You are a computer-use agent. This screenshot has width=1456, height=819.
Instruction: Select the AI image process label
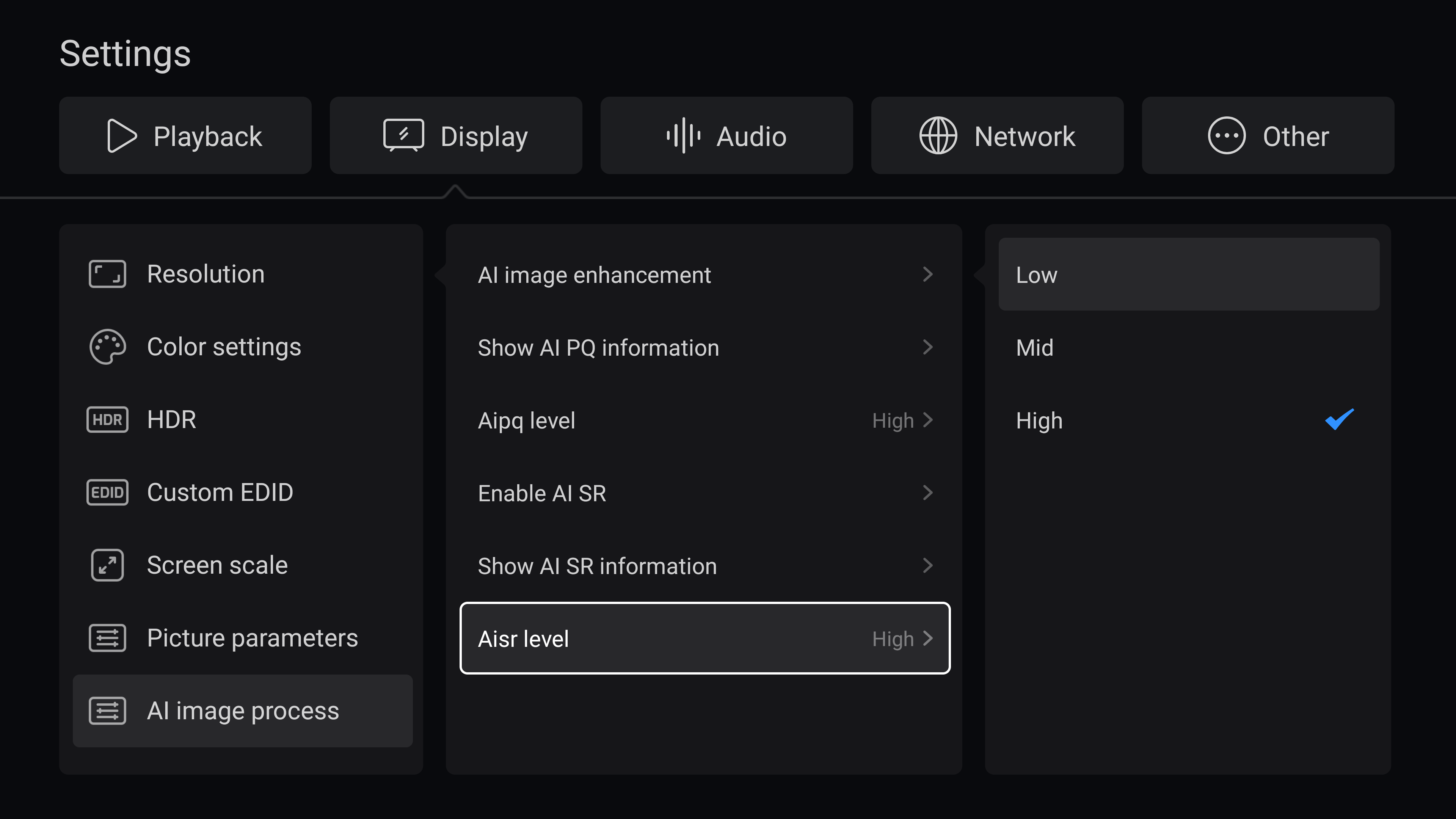(243, 711)
